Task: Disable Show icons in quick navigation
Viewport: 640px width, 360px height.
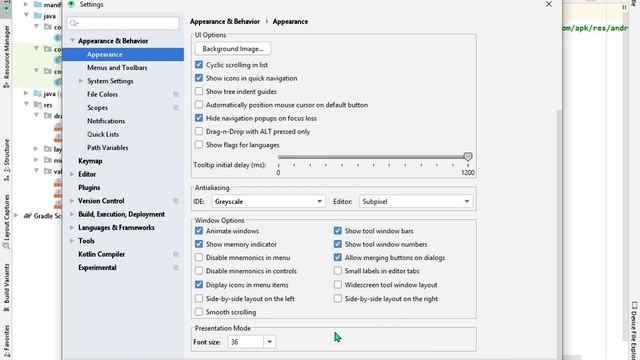Action: click(199, 78)
